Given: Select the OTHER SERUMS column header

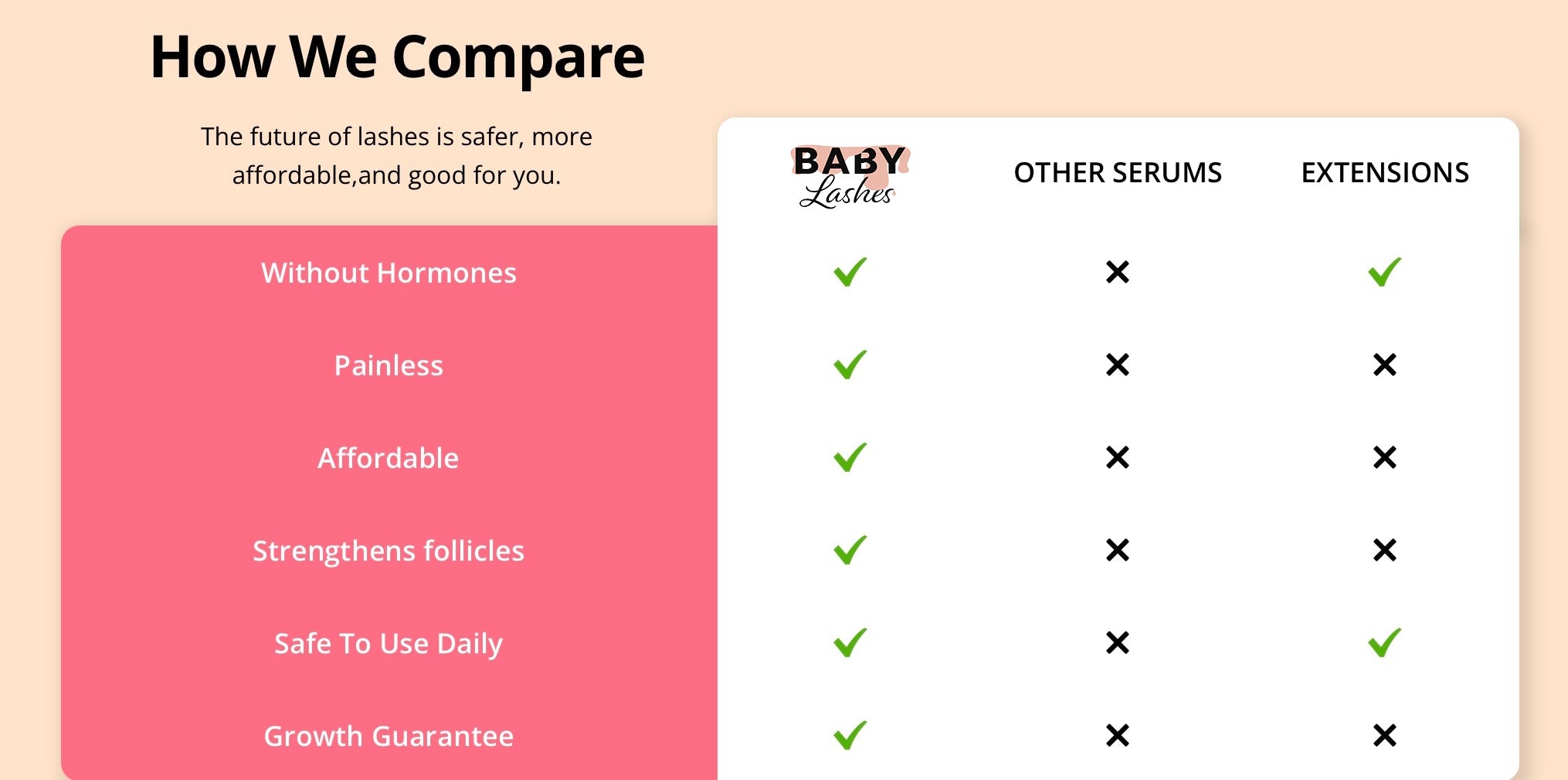Looking at the screenshot, I should click(1117, 172).
